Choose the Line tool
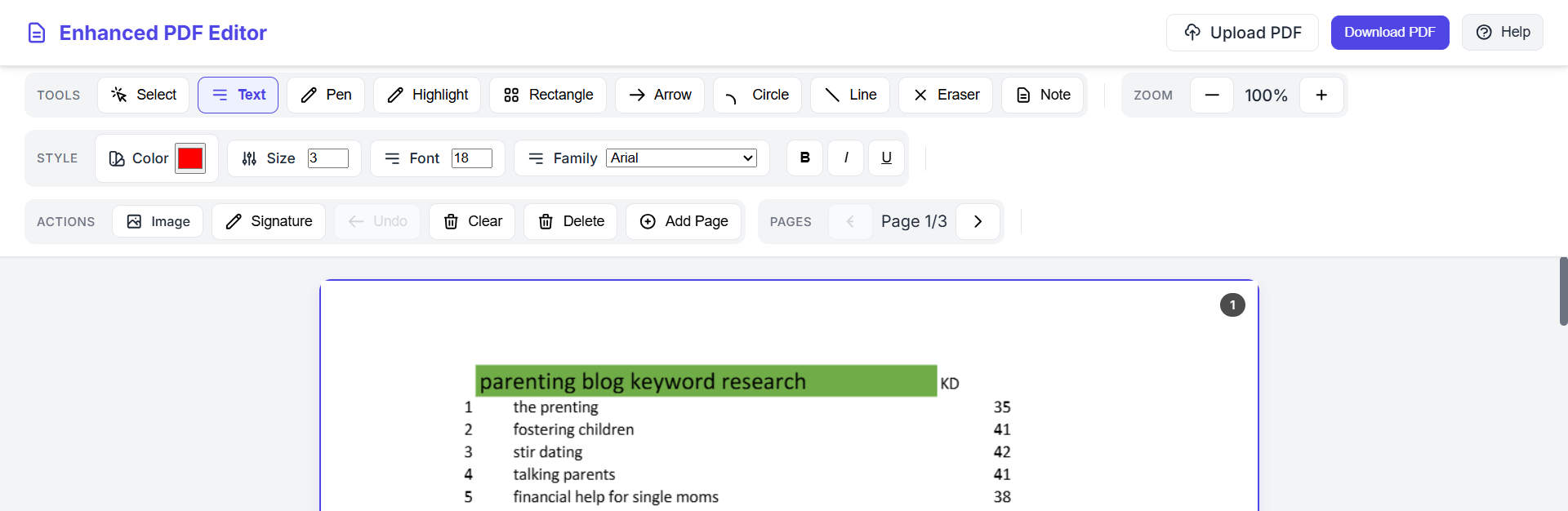Viewport: 1568px width, 511px height. click(849, 95)
